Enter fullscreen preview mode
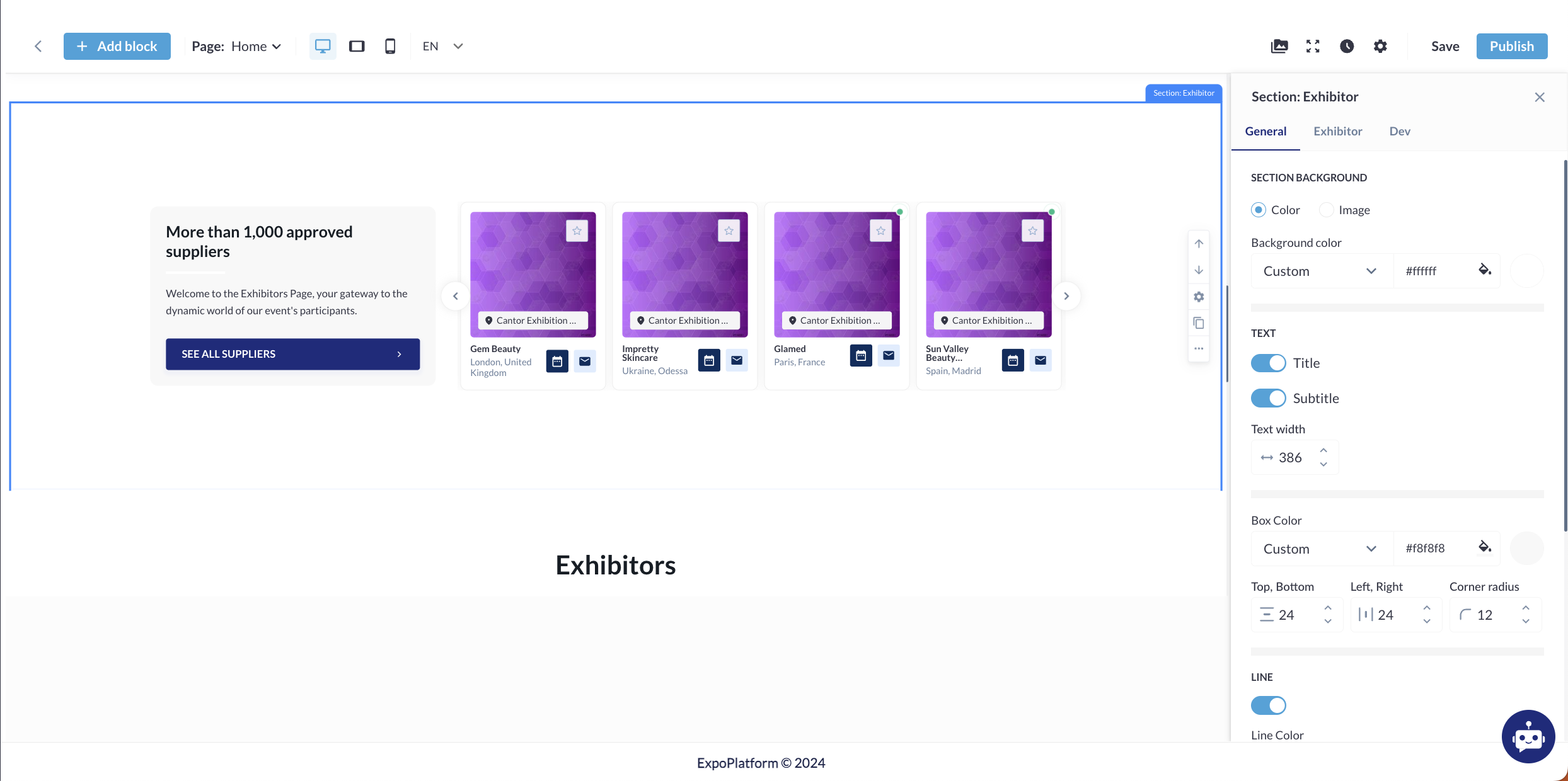This screenshot has width=1568, height=781. (x=1313, y=46)
